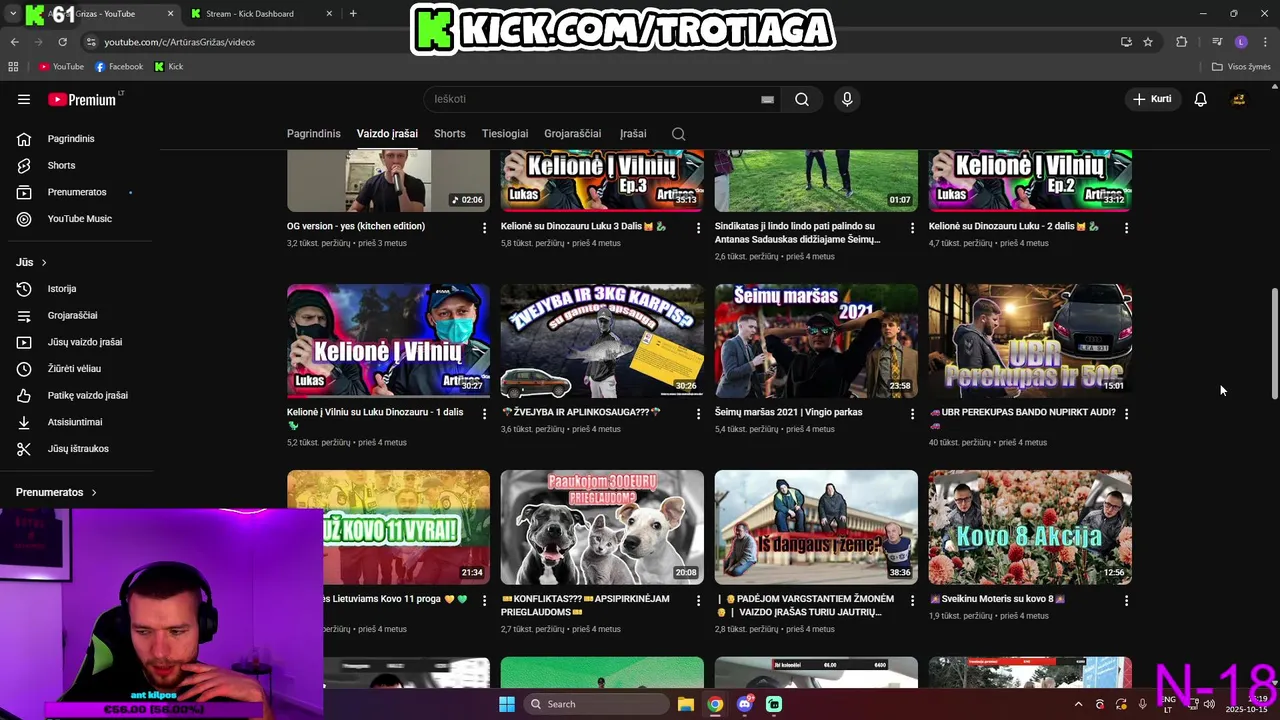Viewport: 1280px width, 720px height.
Task: Open the account avatar menu
Action: tap(1238, 99)
